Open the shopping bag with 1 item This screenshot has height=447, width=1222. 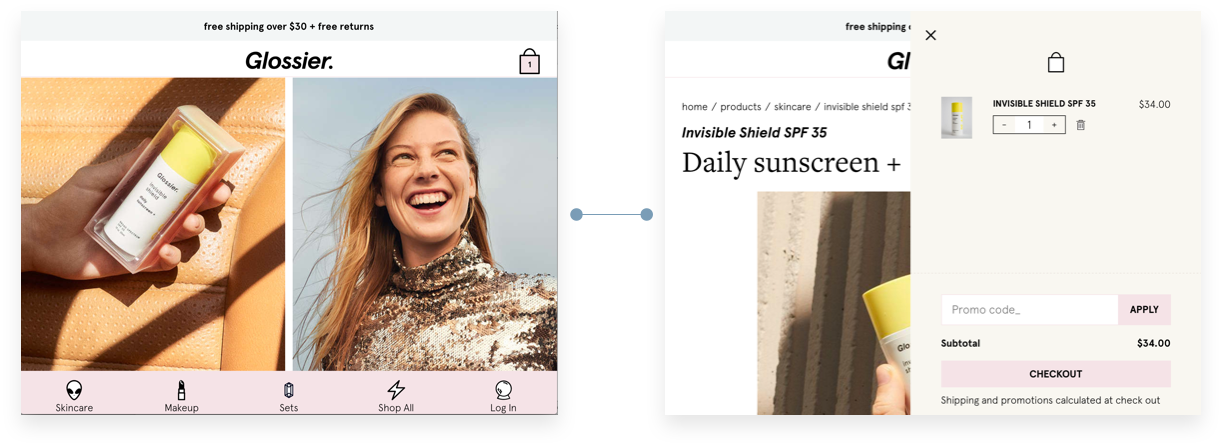pyautogui.click(x=529, y=61)
